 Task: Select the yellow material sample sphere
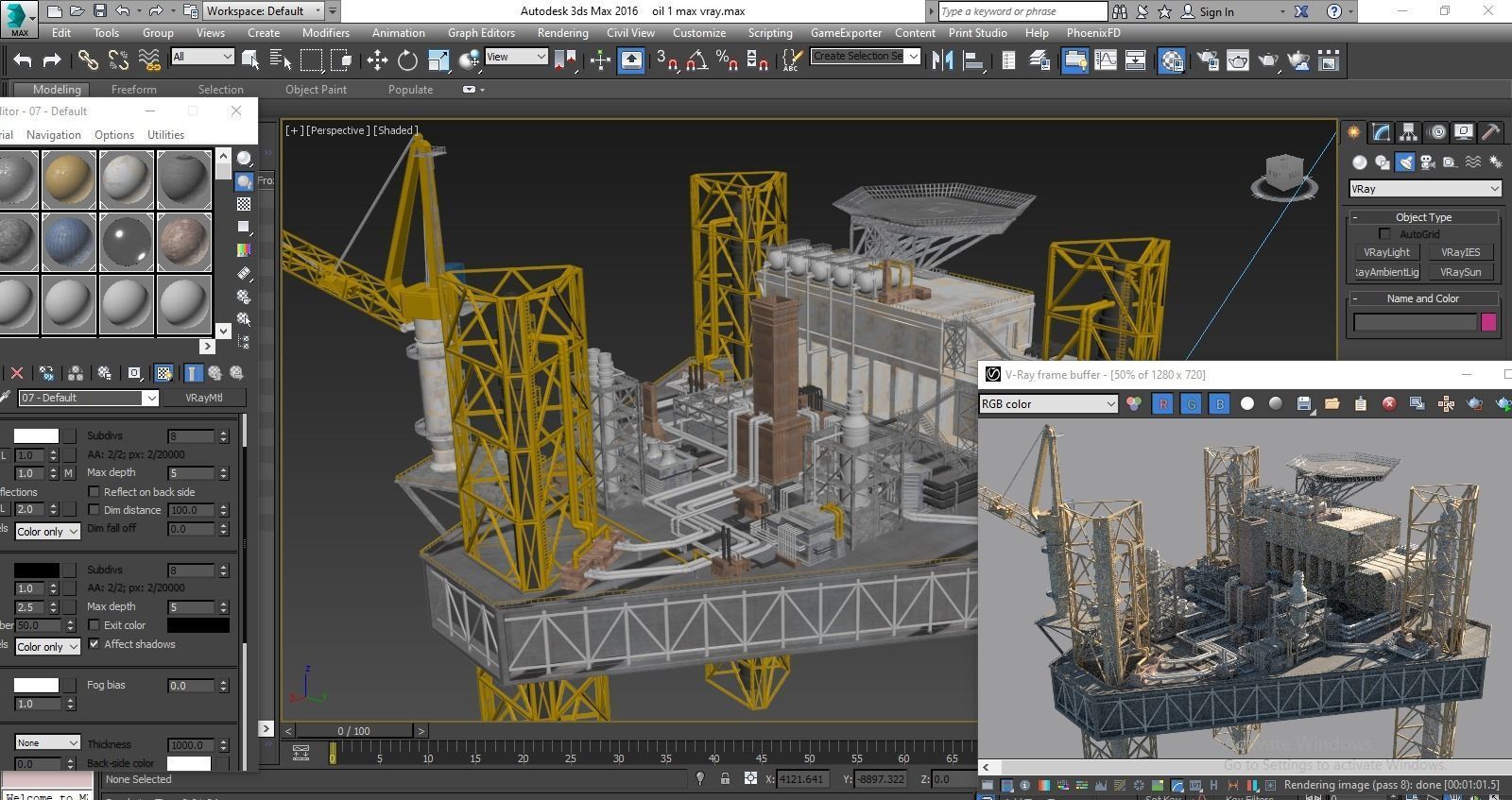click(69, 179)
